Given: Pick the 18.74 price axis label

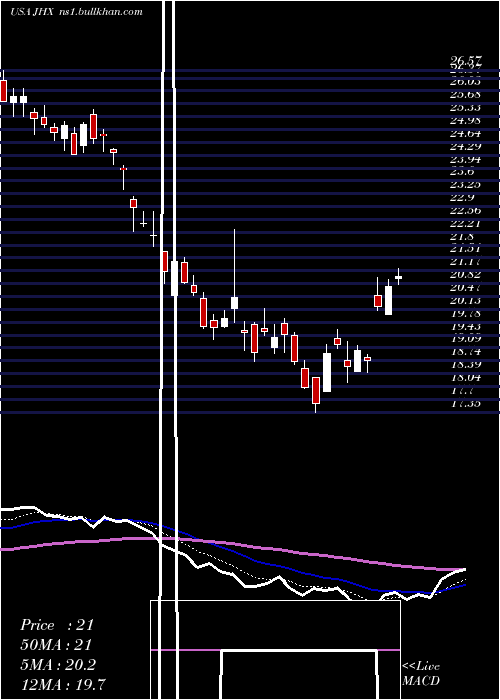Looking at the screenshot, I should point(467,352).
